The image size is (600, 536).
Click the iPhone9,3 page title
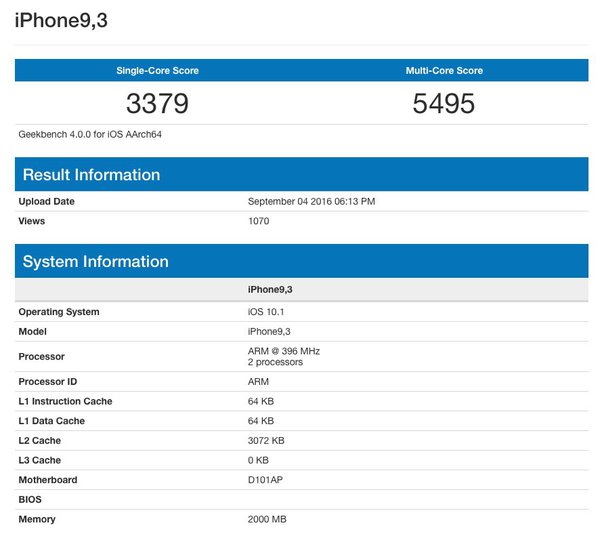(x=61, y=20)
